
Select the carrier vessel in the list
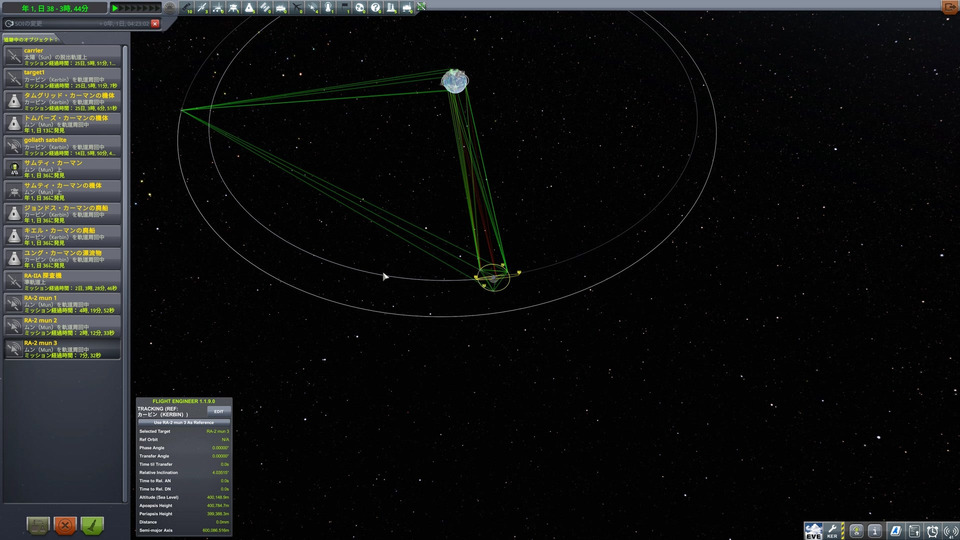pos(62,56)
